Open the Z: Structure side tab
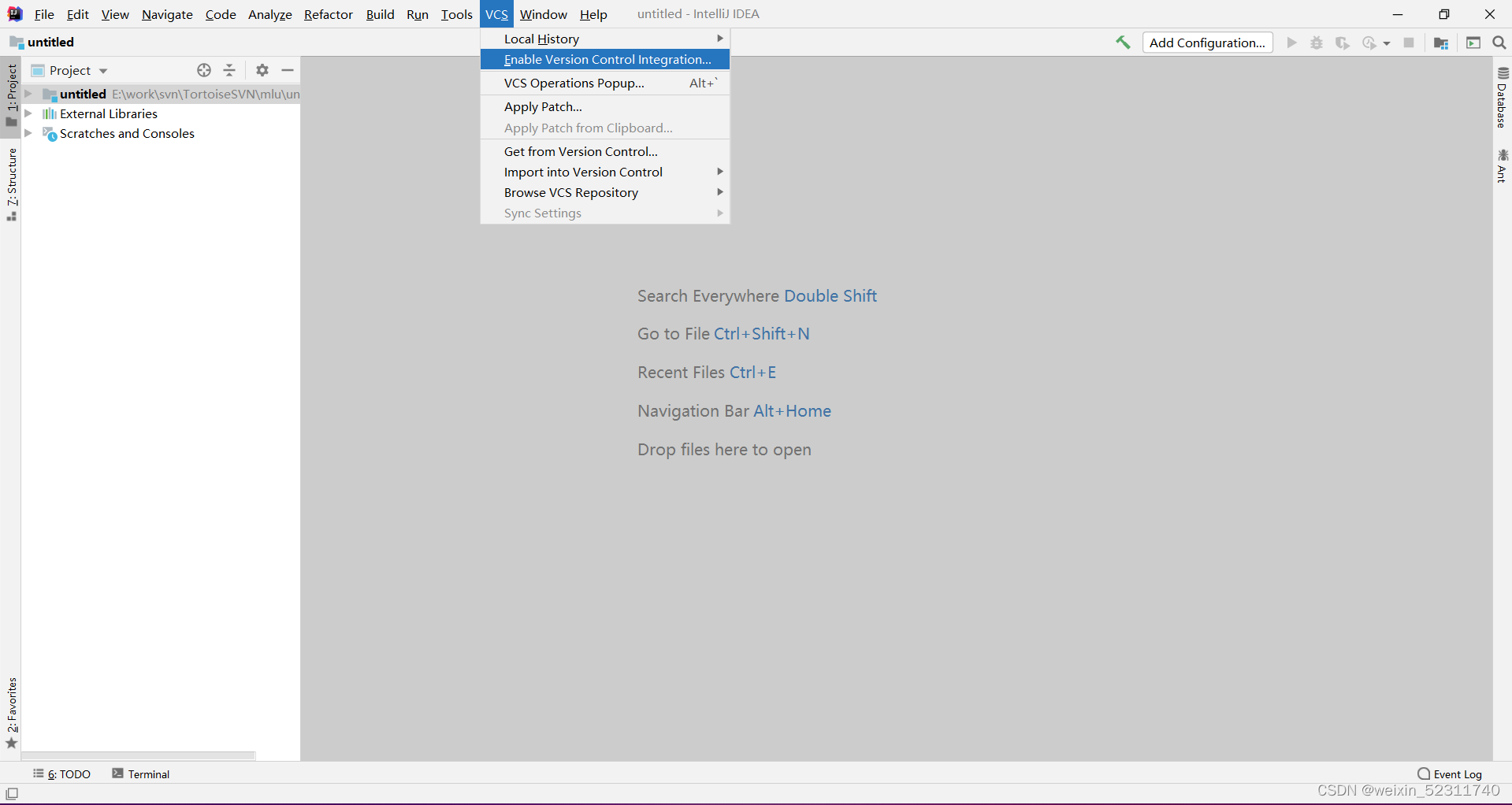 (11, 184)
